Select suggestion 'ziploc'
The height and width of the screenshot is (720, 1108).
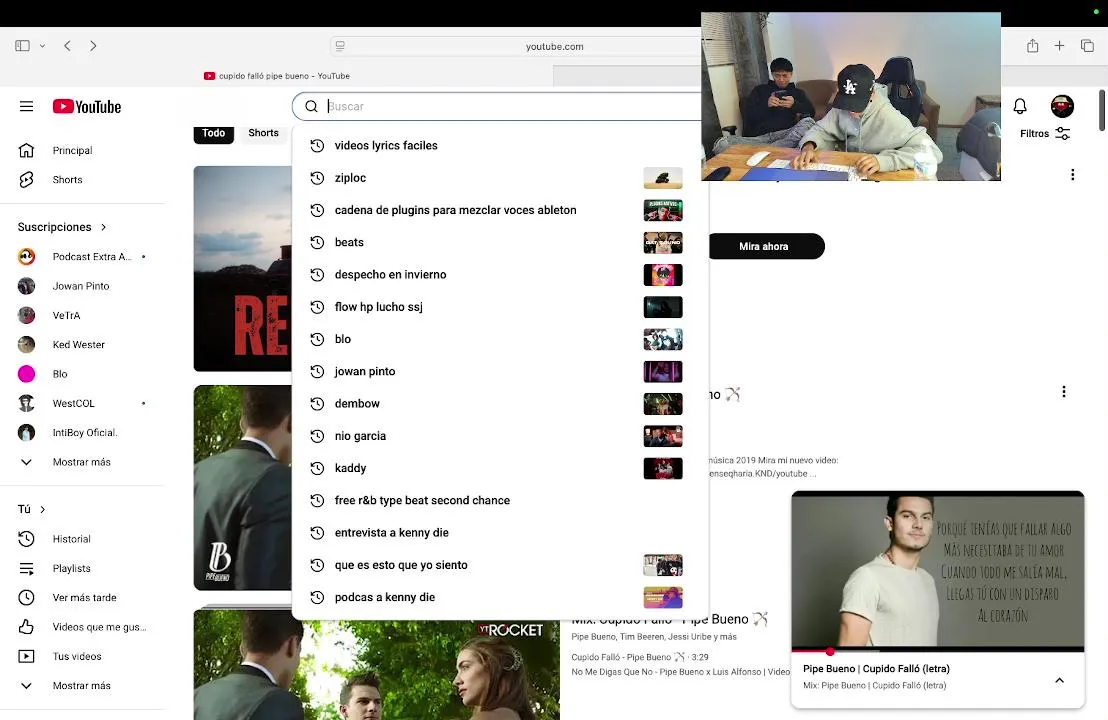(500, 178)
